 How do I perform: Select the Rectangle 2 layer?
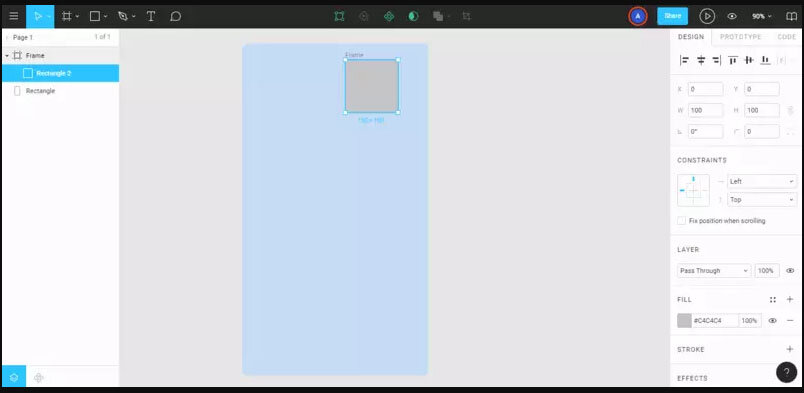pos(61,73)
